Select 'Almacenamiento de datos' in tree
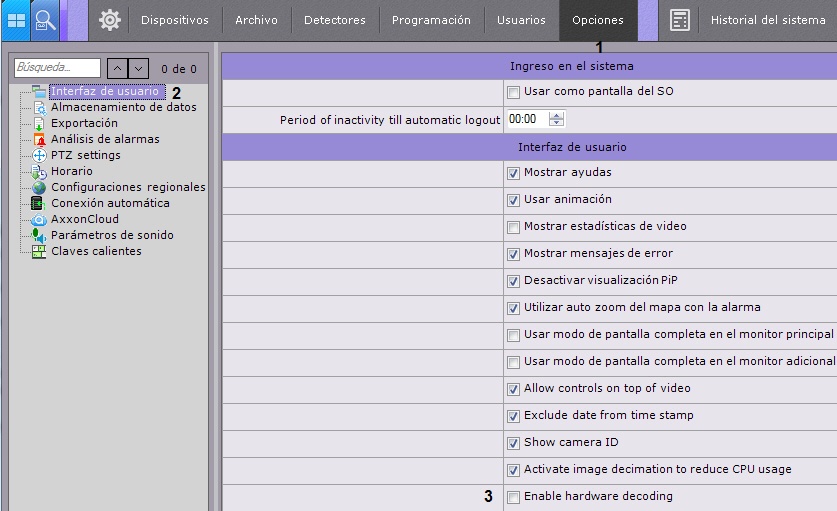 tap(124, 107)
